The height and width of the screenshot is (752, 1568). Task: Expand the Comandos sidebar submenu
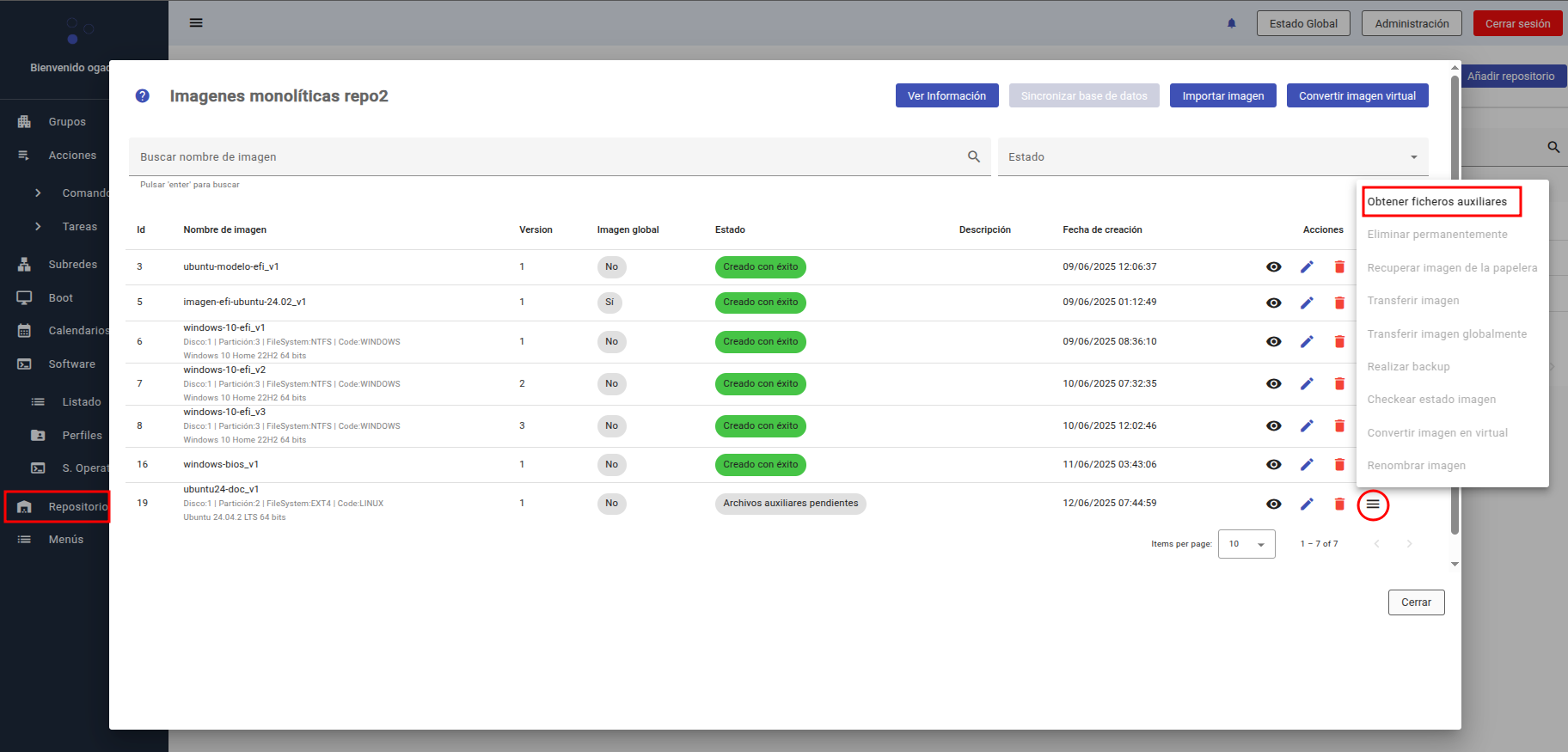39,193
